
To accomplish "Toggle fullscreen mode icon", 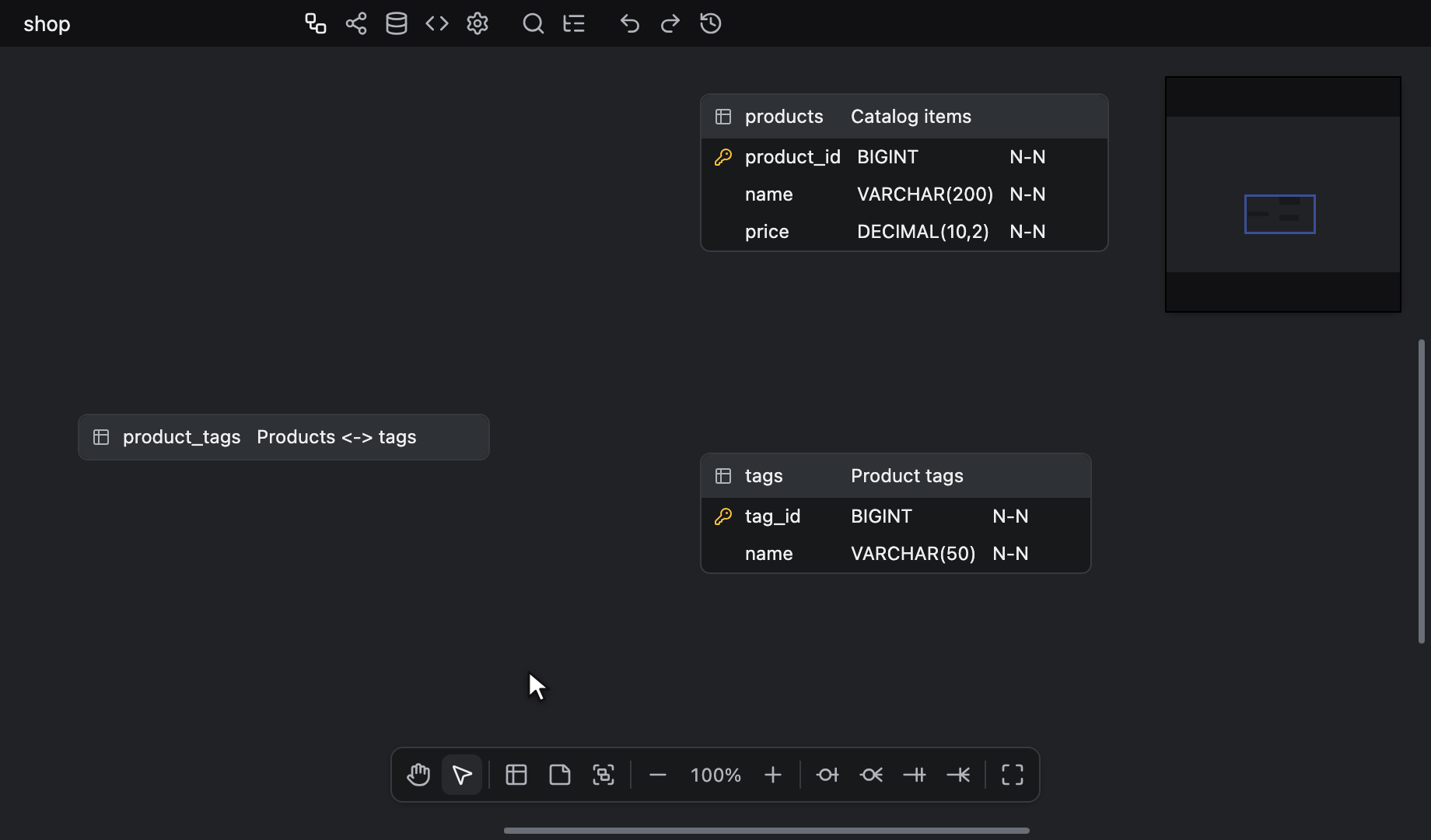I will point(1013,775).
